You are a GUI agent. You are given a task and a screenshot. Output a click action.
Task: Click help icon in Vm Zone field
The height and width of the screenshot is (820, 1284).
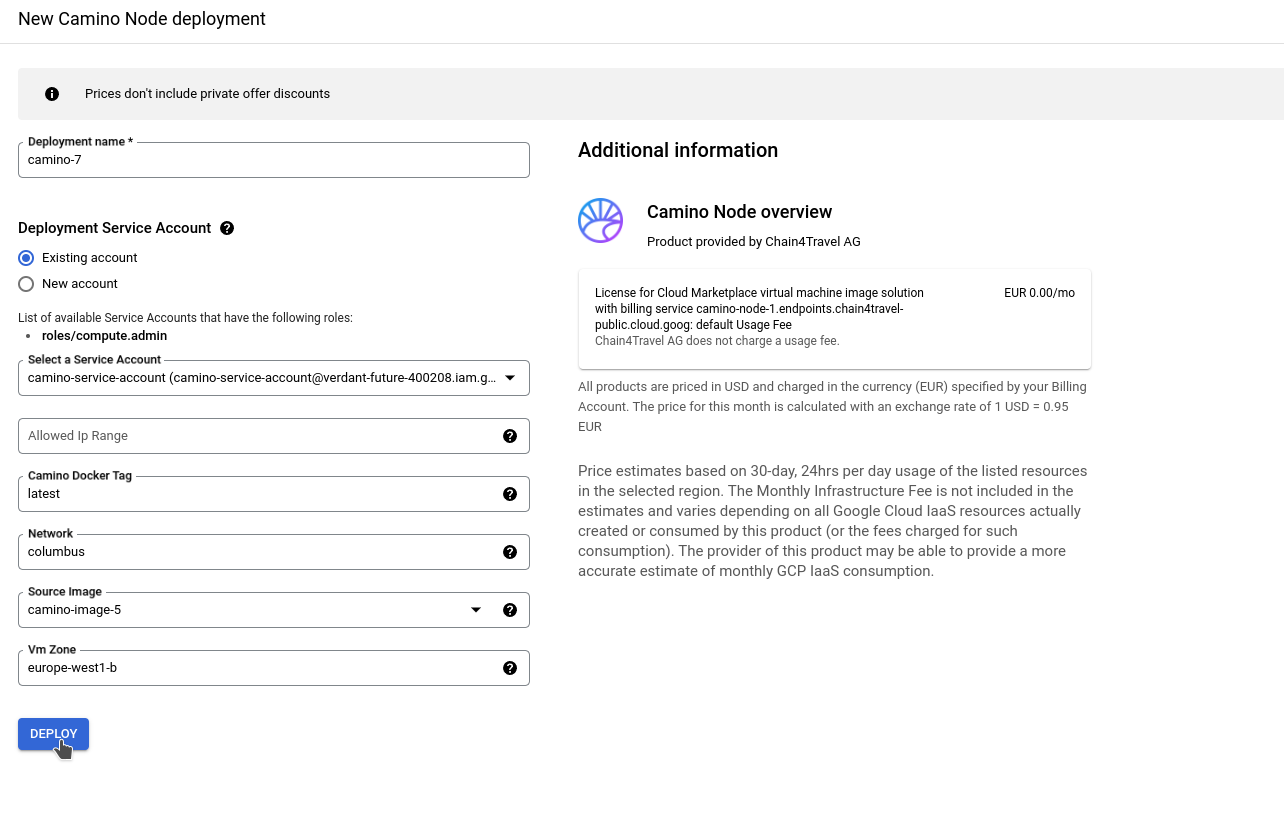tap(510, 668)
